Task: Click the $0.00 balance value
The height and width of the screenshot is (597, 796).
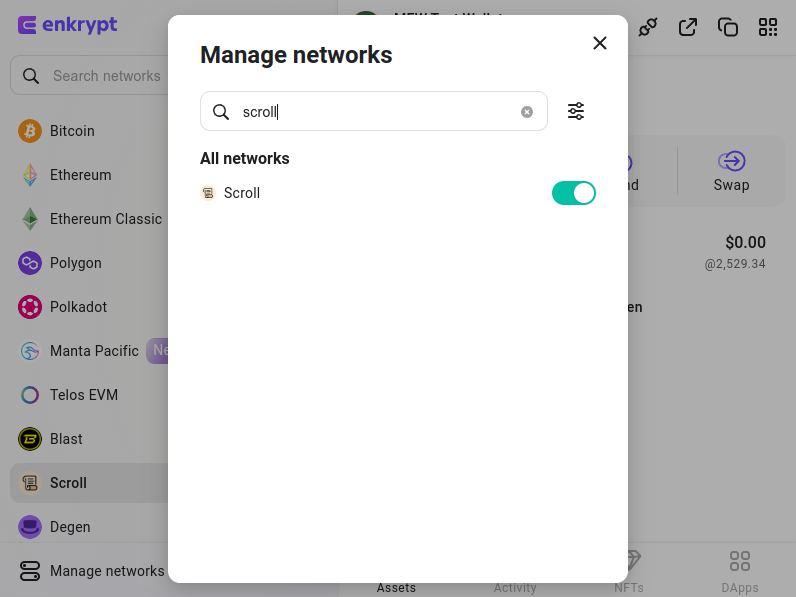Action: (745, 242)
